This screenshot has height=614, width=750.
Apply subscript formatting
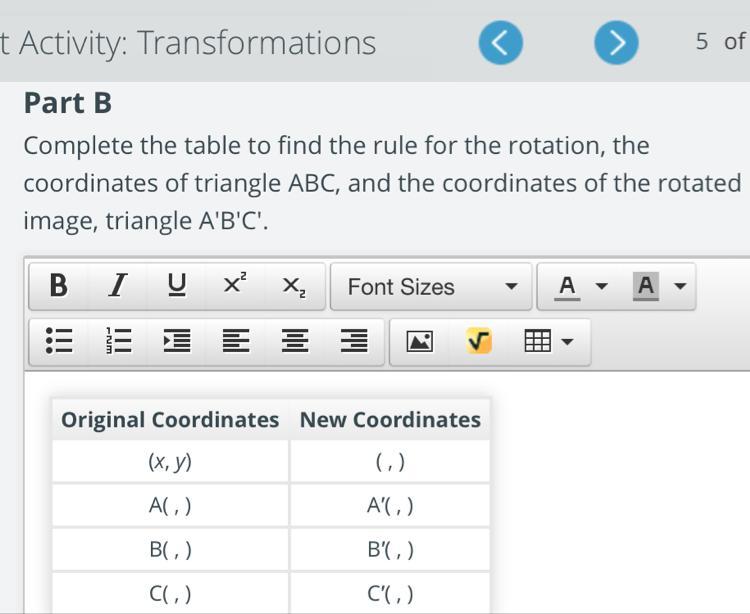tap(294, 286)
